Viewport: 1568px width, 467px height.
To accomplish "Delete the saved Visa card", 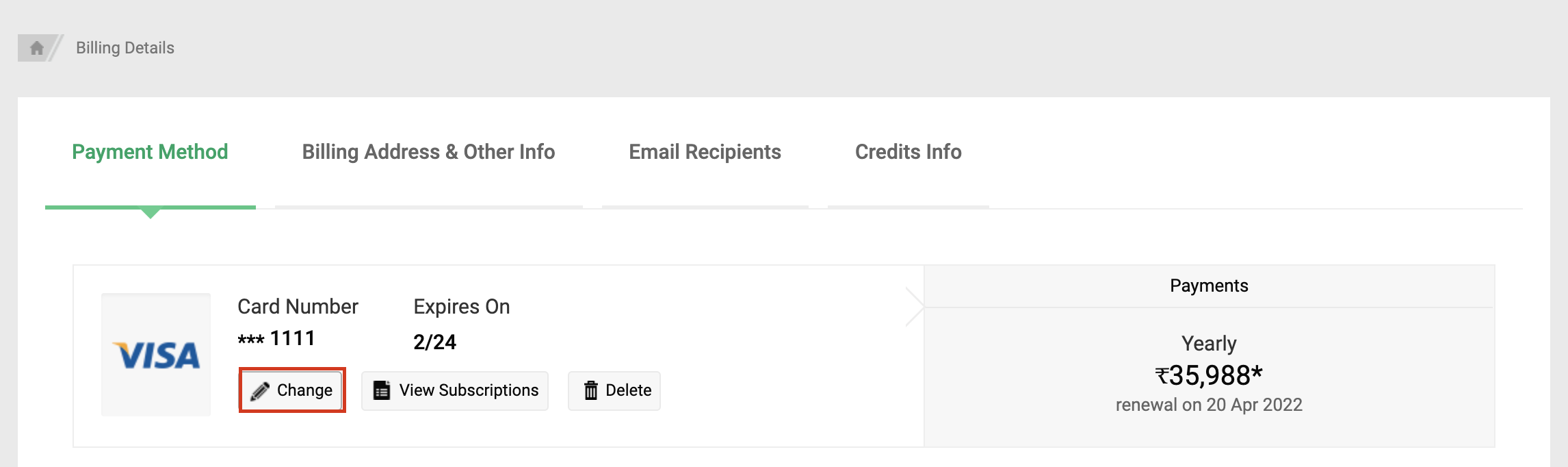I will point(627,390).
